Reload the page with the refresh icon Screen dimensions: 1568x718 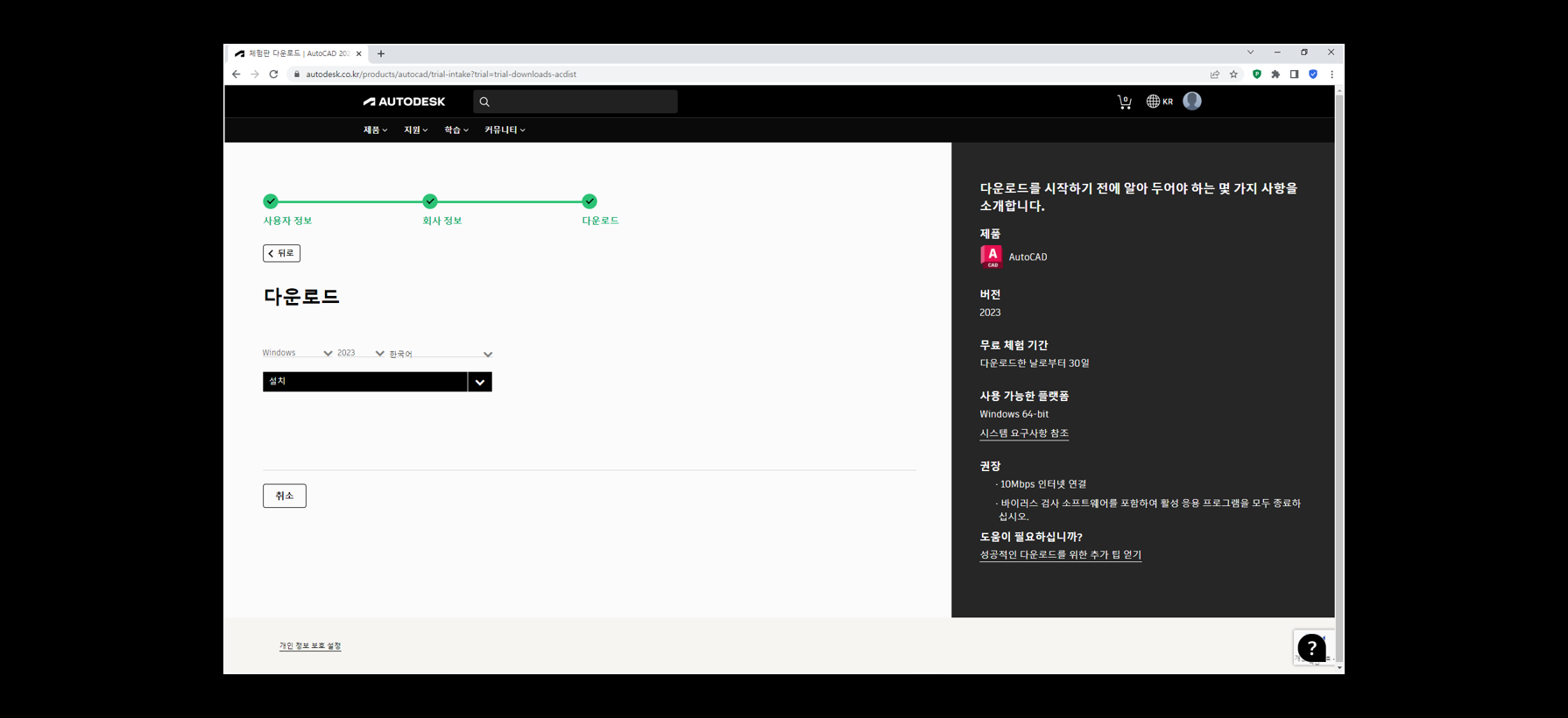[x=273, y=74]
